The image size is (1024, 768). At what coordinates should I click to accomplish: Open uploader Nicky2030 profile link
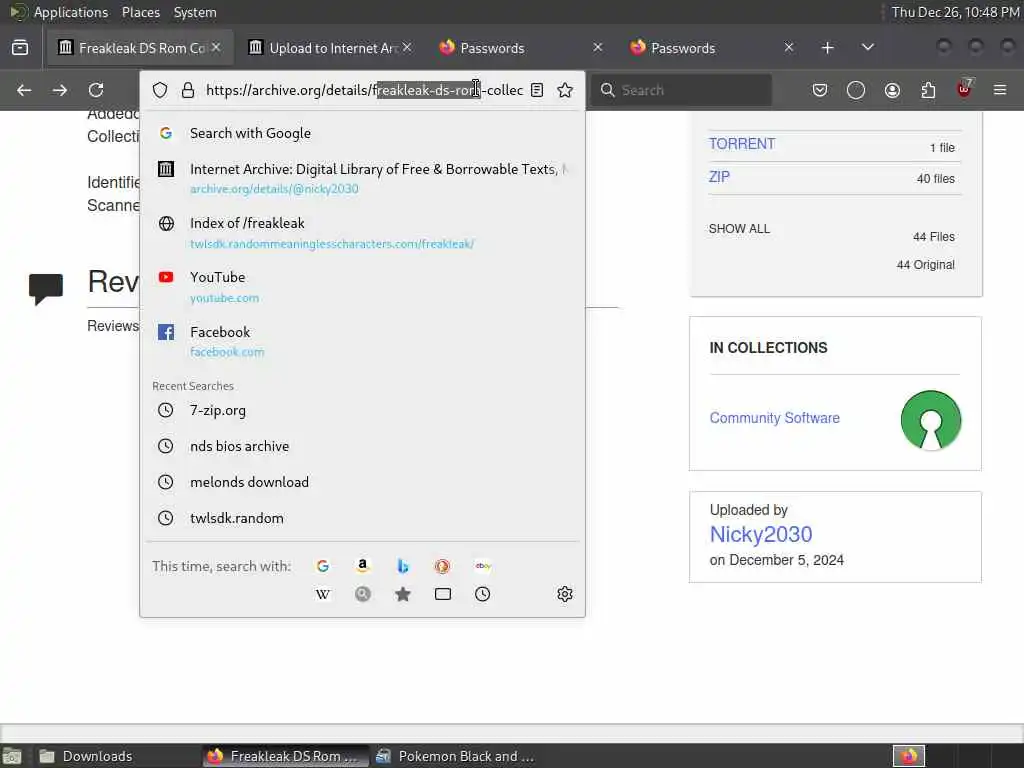pos(761,534)
